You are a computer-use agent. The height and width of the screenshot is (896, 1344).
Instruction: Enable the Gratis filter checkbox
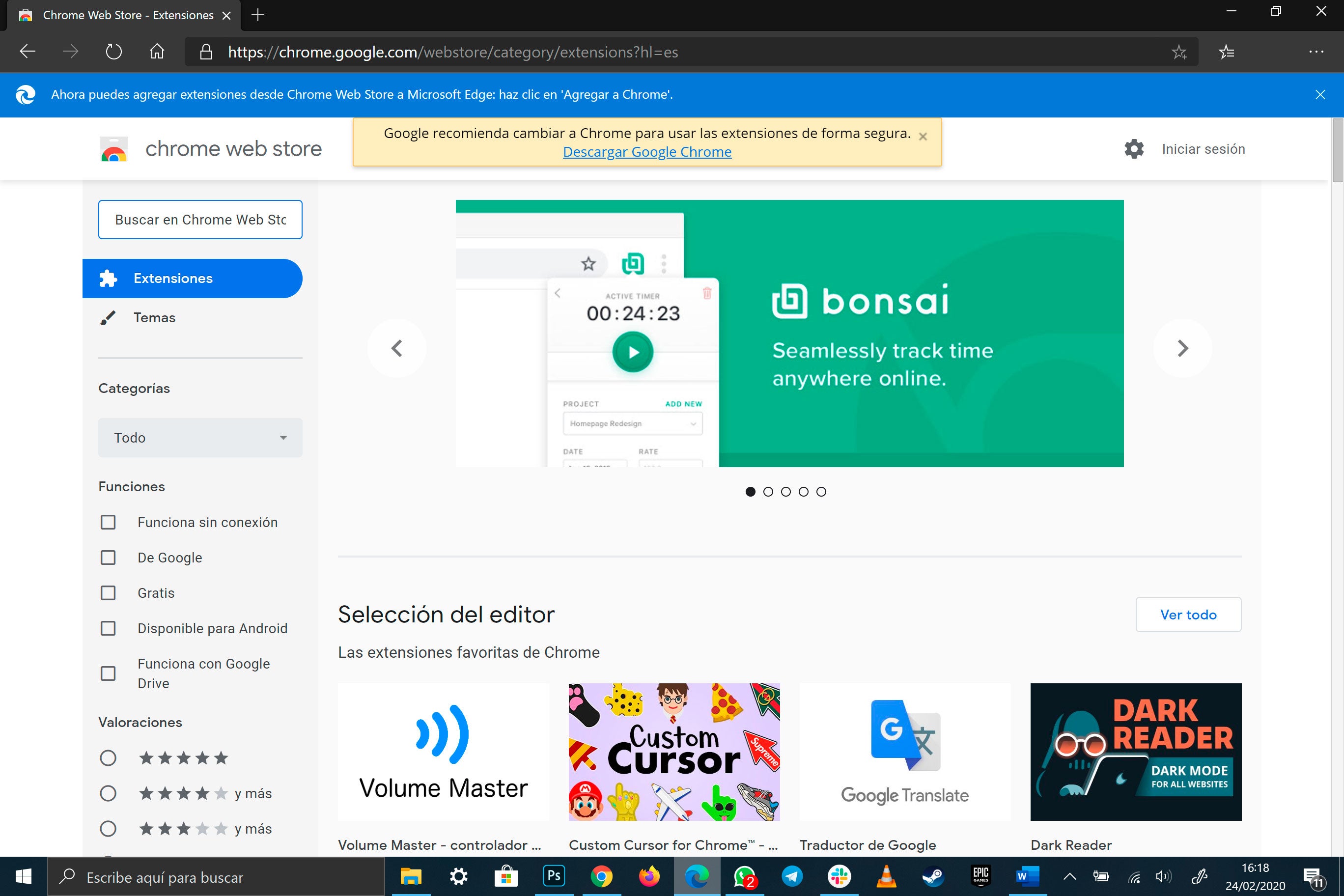click(x=108, y=593)
